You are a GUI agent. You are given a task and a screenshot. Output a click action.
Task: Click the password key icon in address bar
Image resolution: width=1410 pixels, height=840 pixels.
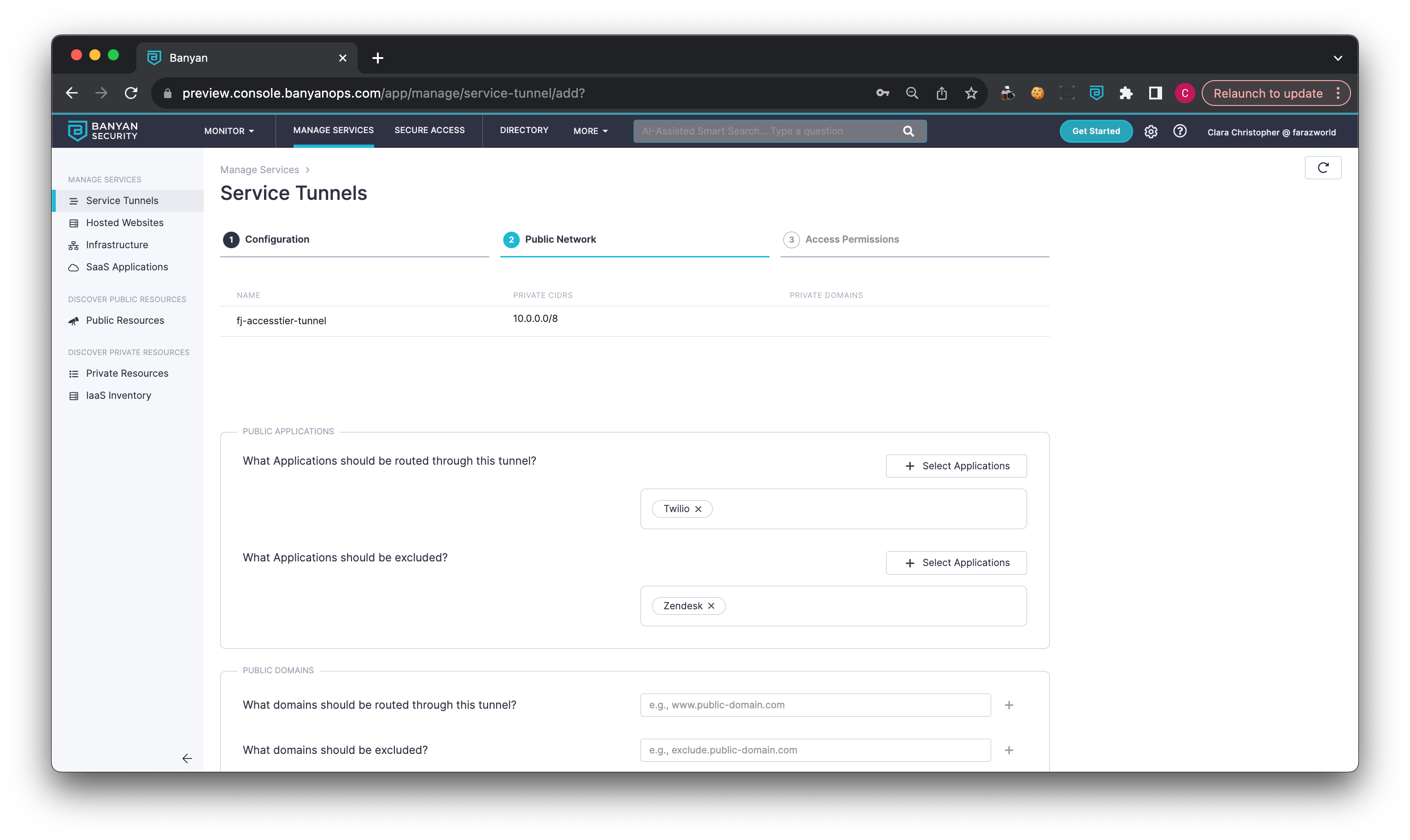pyautogui.click(x=882, y=93)
